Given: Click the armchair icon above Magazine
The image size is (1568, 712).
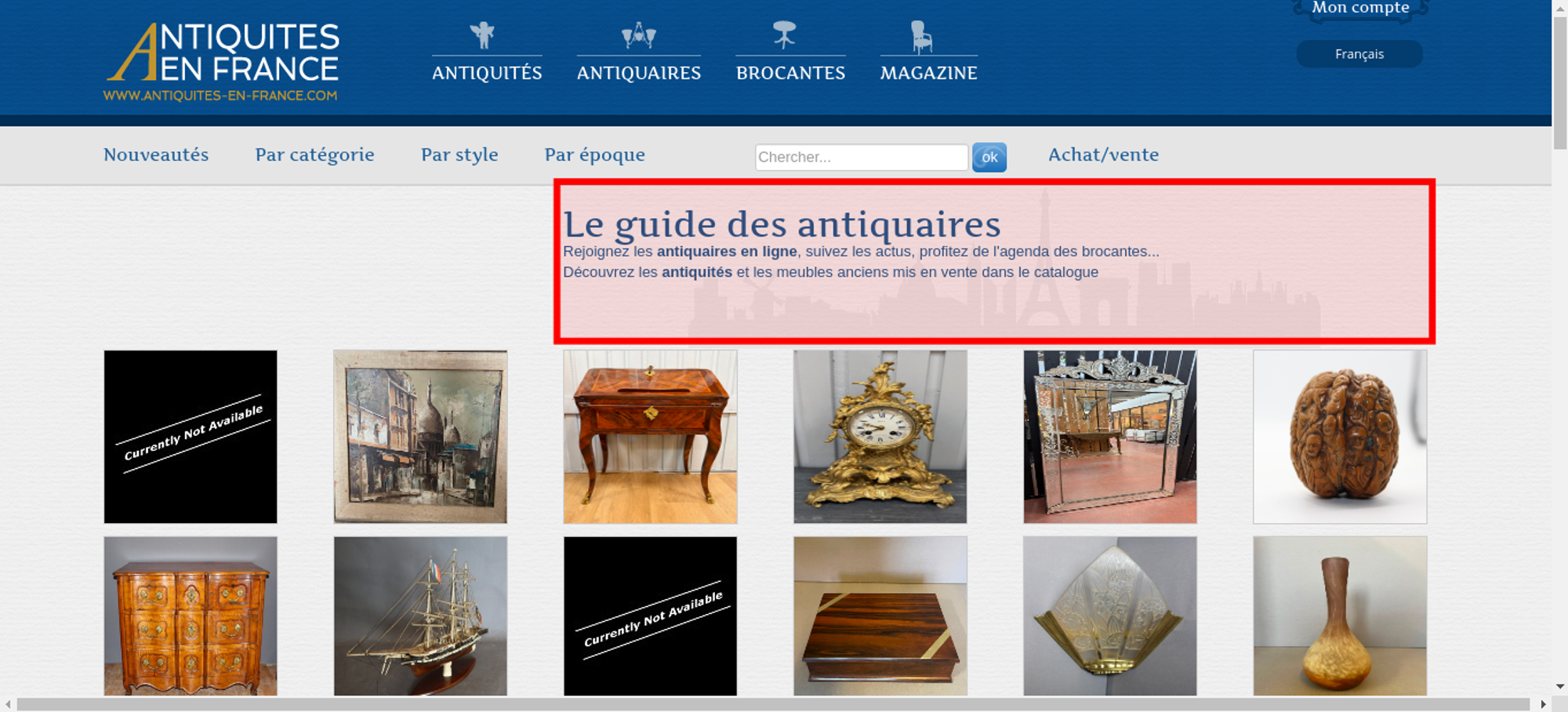Looking at the screenshot, I should (921, 37).
